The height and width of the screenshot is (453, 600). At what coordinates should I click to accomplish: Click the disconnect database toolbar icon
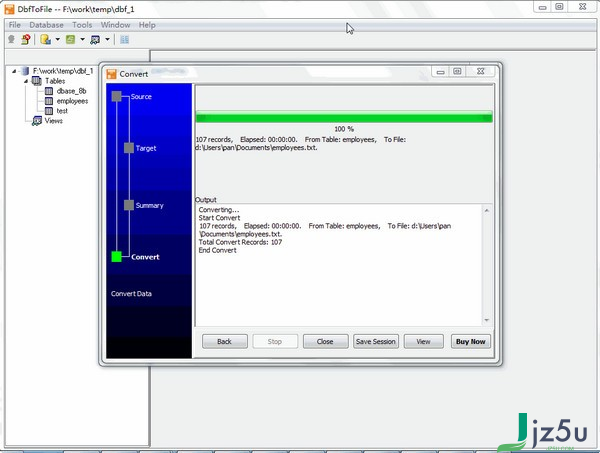pyautogui.click(x=26, y=39)
